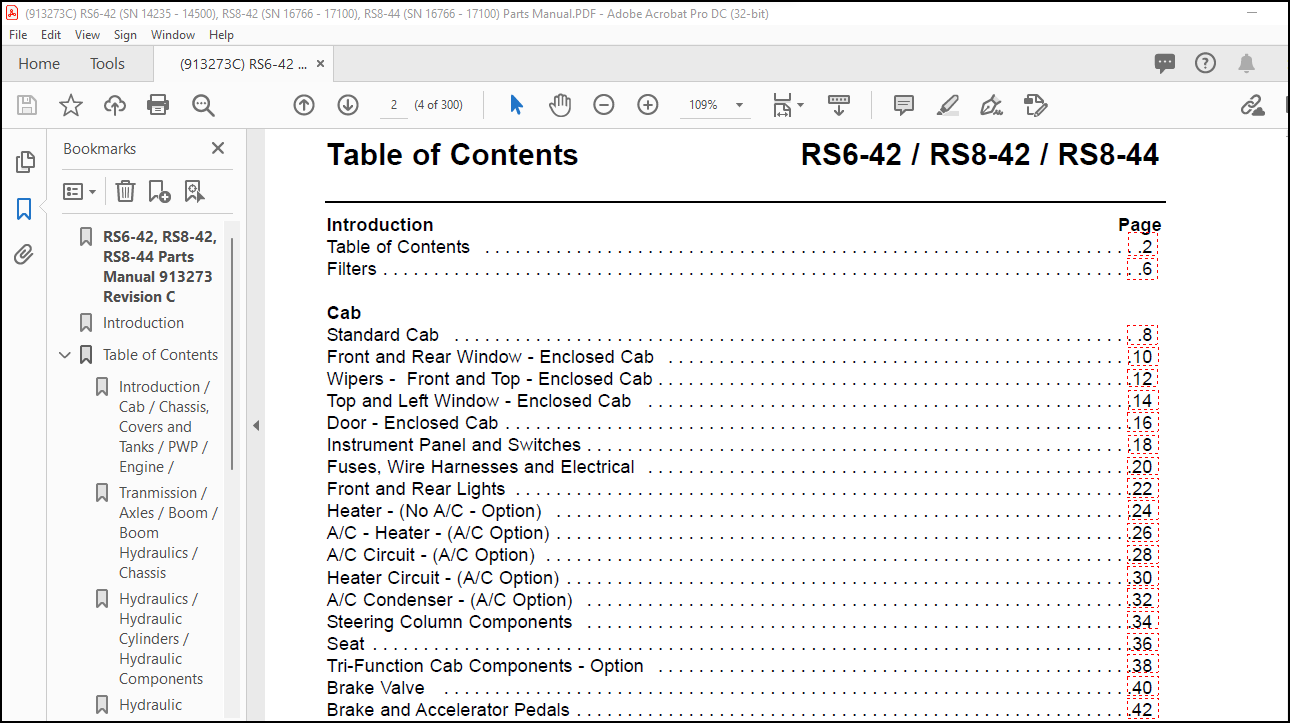Image resolution: width=1290 pixels, height=723 pixels.
Task: Open the Sign document pen tool
Action: coord(991,105)
